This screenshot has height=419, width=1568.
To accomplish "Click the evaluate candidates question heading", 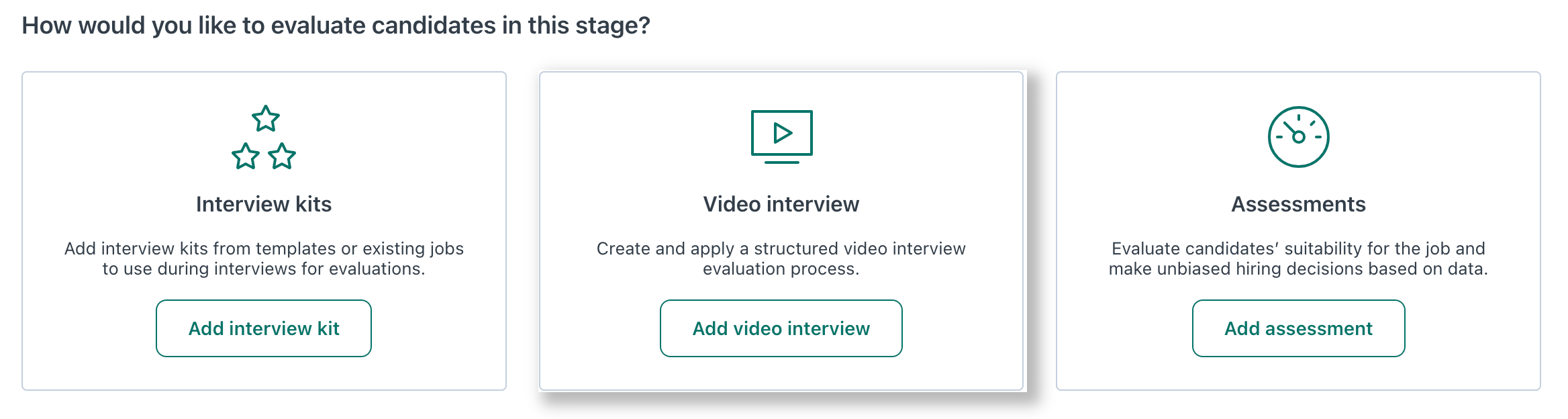I will coord(336,26).
